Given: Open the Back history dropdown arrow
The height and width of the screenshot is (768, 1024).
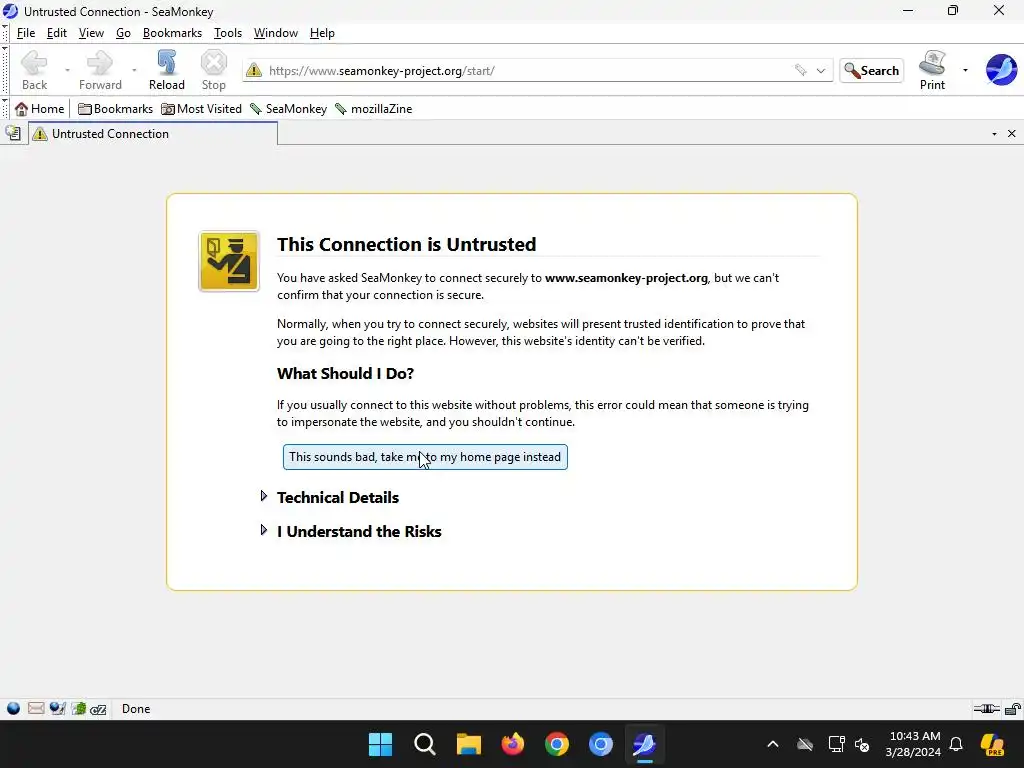Looking at the screenshot, I should click(67, 70).
